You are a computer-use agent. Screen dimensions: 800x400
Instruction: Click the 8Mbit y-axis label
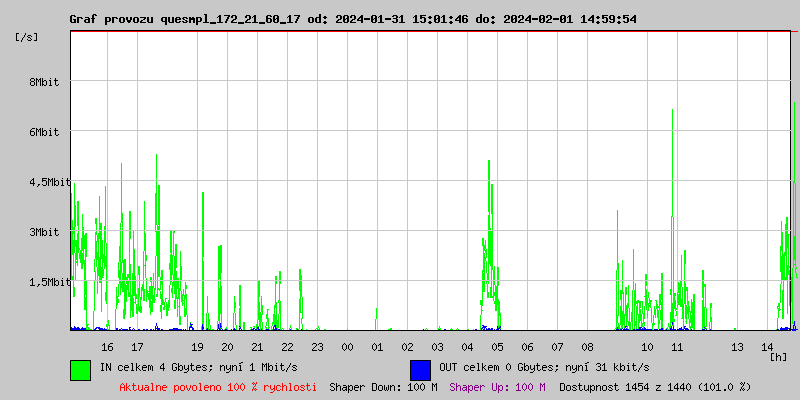[x=44, y=82]
